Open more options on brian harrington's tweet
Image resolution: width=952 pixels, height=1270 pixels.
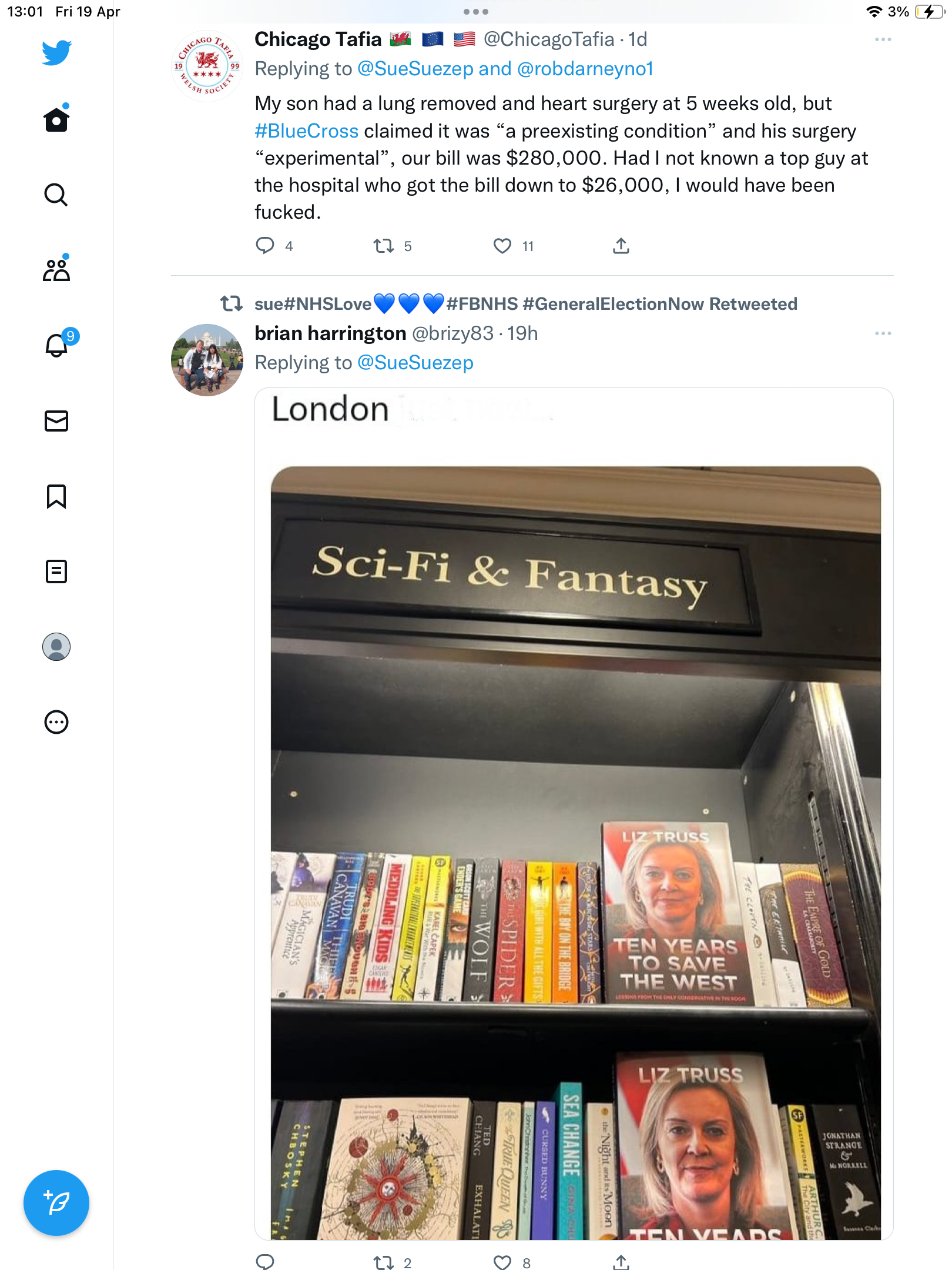pyautogui.click(x=883, y=333)
